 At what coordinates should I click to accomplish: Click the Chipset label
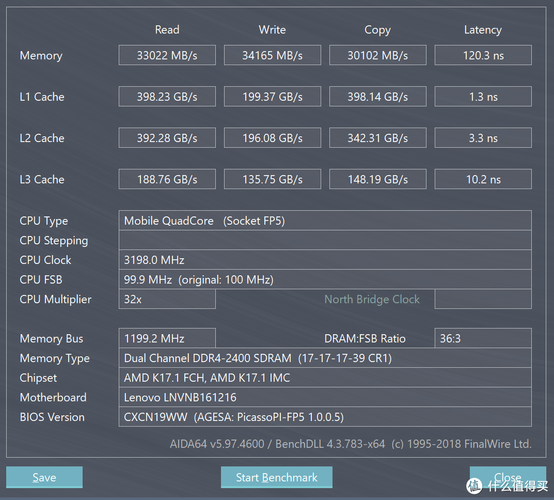[38, 378]
